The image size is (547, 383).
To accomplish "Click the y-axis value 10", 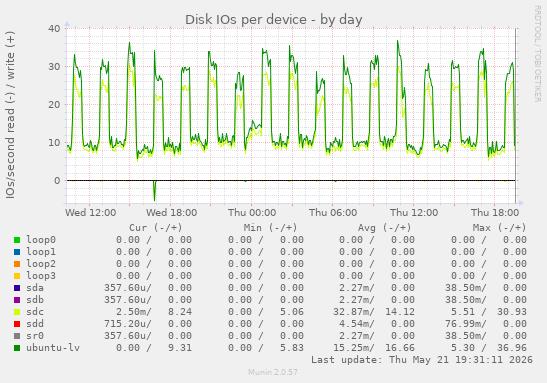I will pyautogui.click(x=54, y=142).
